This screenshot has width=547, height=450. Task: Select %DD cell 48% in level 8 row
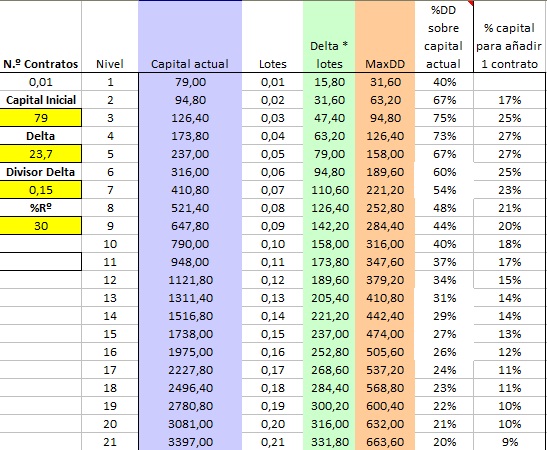tap(444, 208)
